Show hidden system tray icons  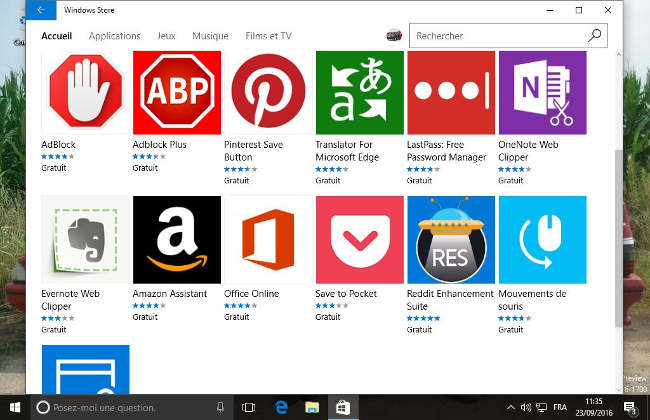[511, 408]
